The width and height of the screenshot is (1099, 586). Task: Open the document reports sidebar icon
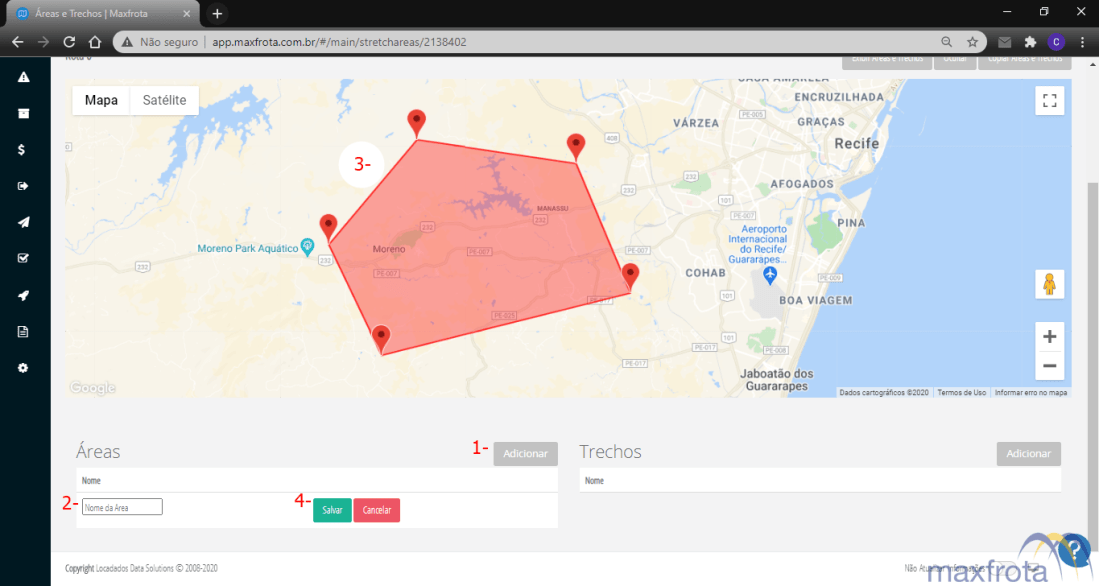pyautogui.click(x=23, y=331)
